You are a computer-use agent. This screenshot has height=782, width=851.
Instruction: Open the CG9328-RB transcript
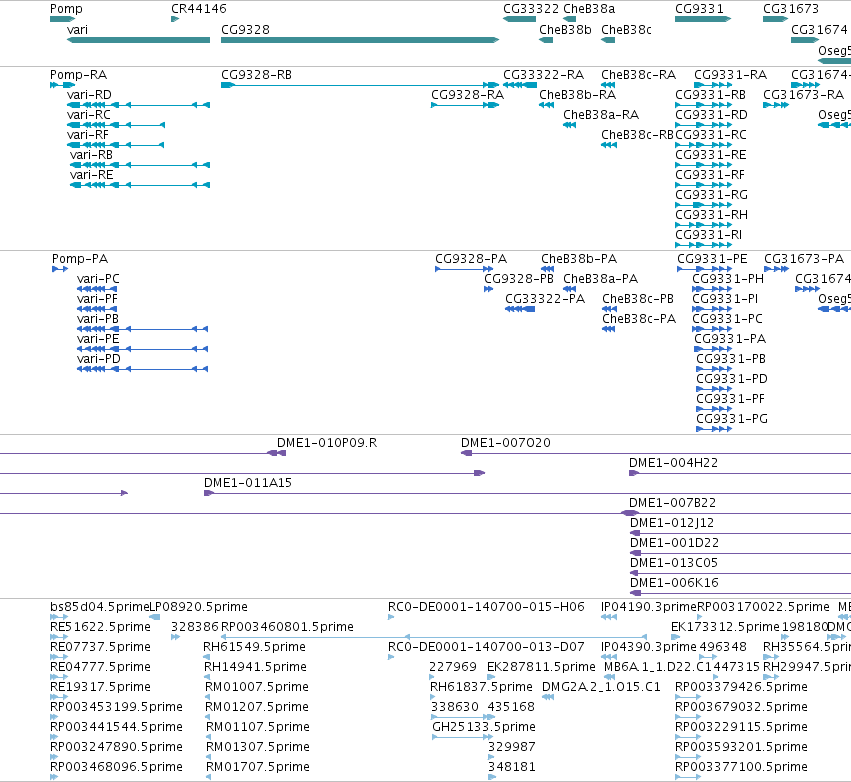[360, 85]
